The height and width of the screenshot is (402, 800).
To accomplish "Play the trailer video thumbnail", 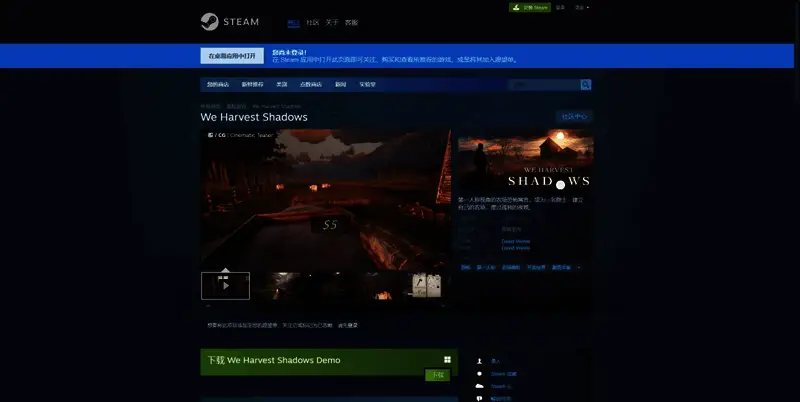I will click(225, 285).
